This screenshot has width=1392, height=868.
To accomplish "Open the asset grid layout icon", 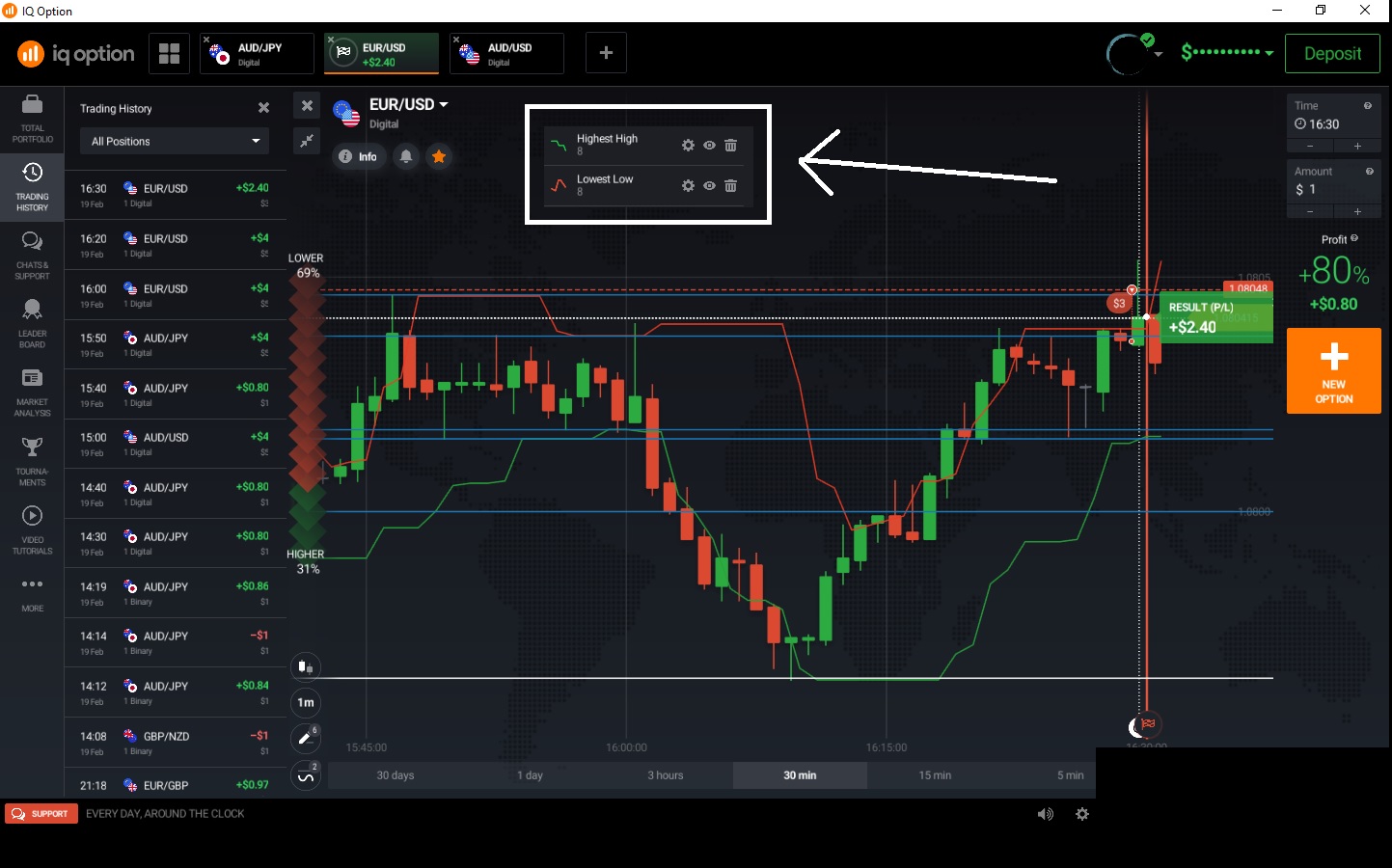I will coord(169,53).
